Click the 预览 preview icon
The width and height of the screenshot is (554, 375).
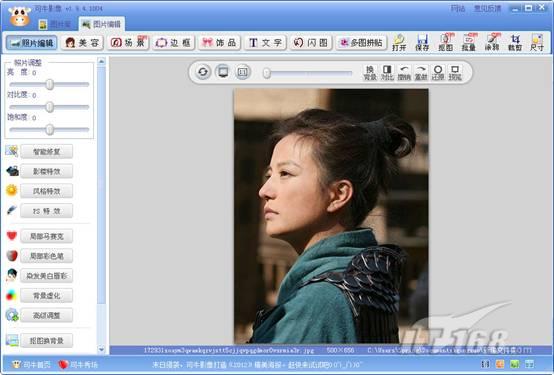(x=455, y=72)
